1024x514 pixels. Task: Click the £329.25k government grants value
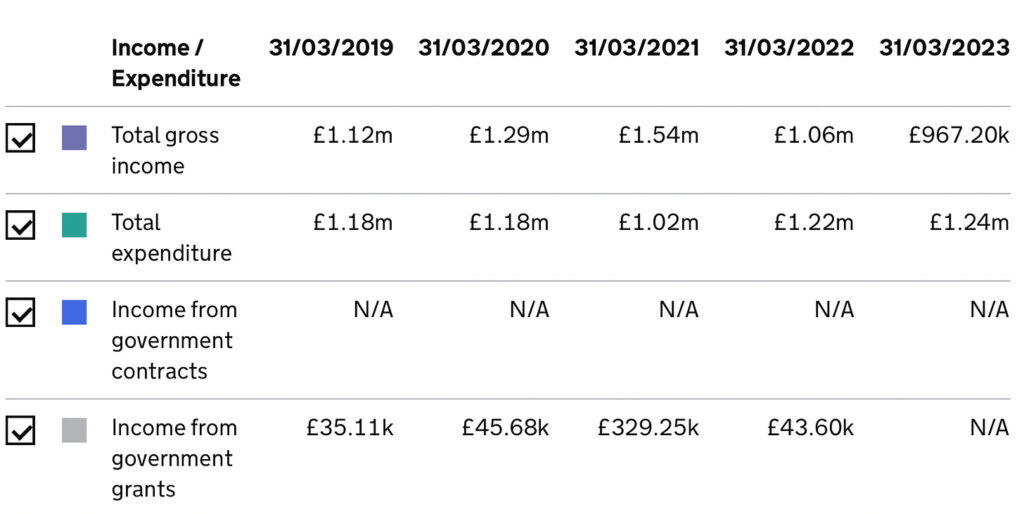(648, 428)
